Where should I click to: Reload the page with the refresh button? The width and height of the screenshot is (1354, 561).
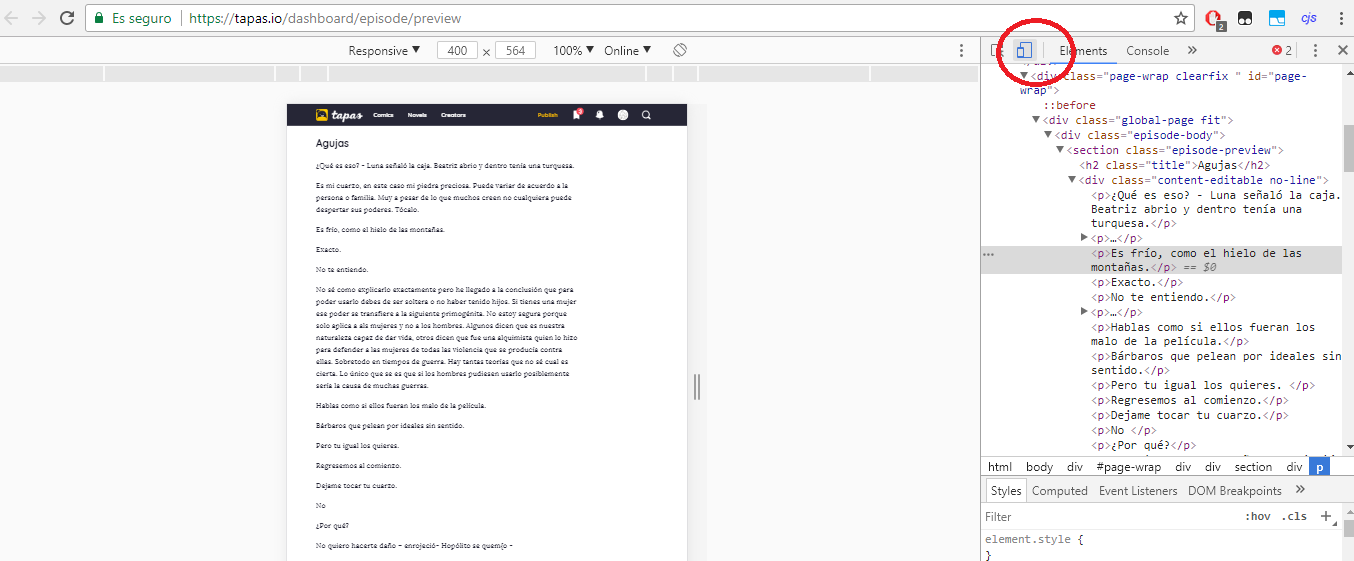point(67,18)
